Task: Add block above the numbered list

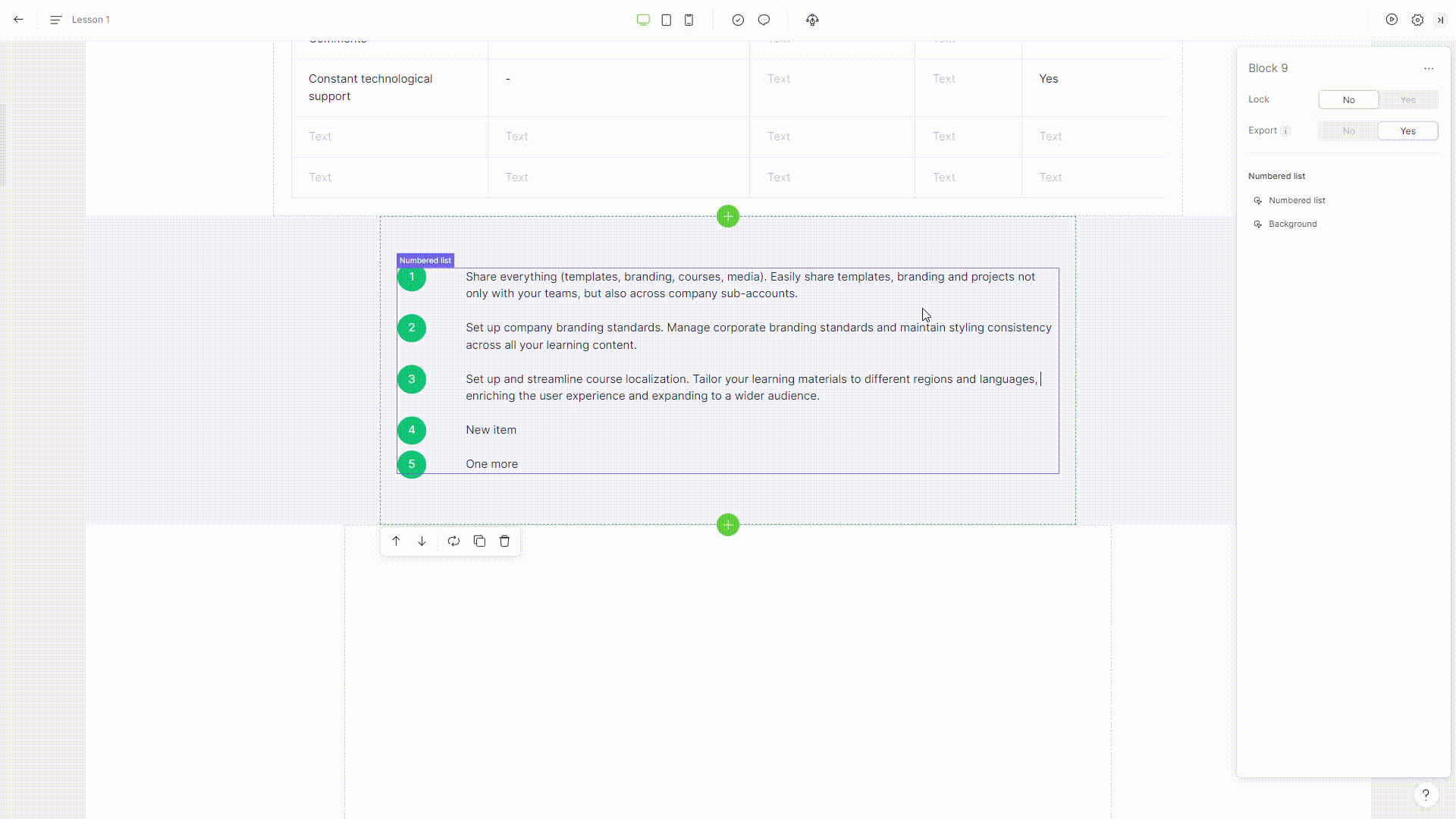Action: click(x=727, y=217)
